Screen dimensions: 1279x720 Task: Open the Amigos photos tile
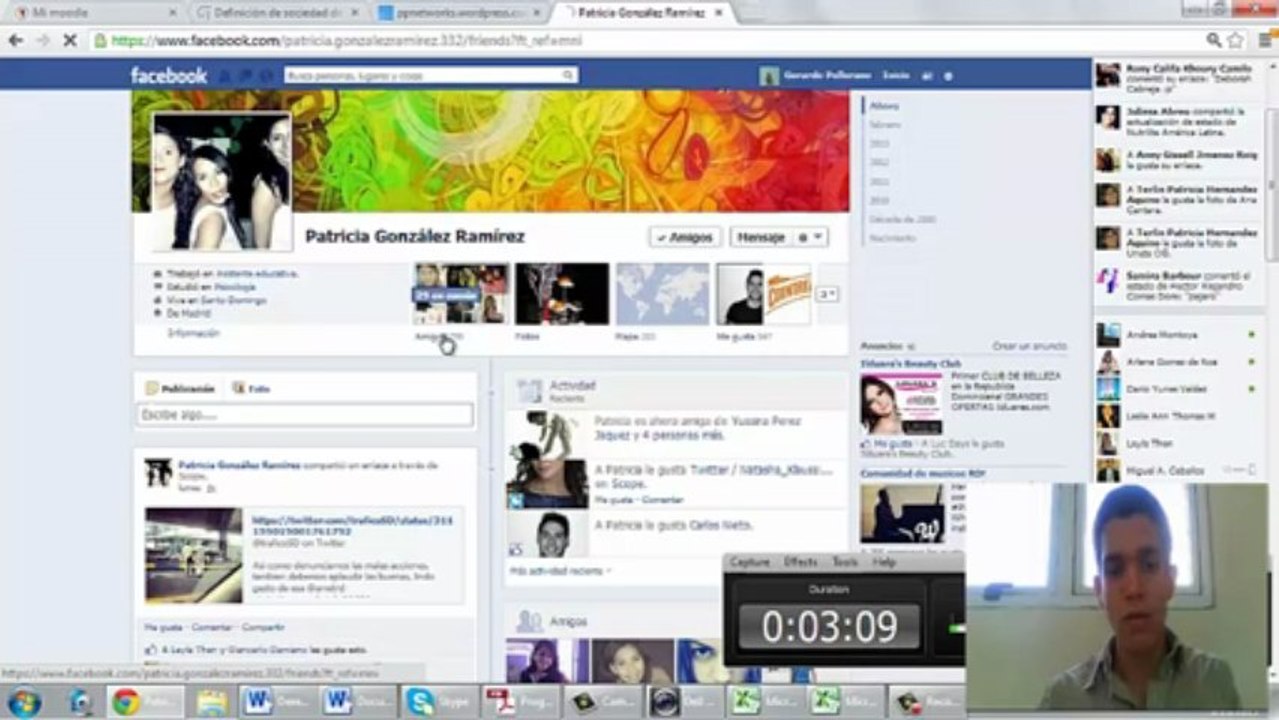pyautogui.click(x=461, y=294)
